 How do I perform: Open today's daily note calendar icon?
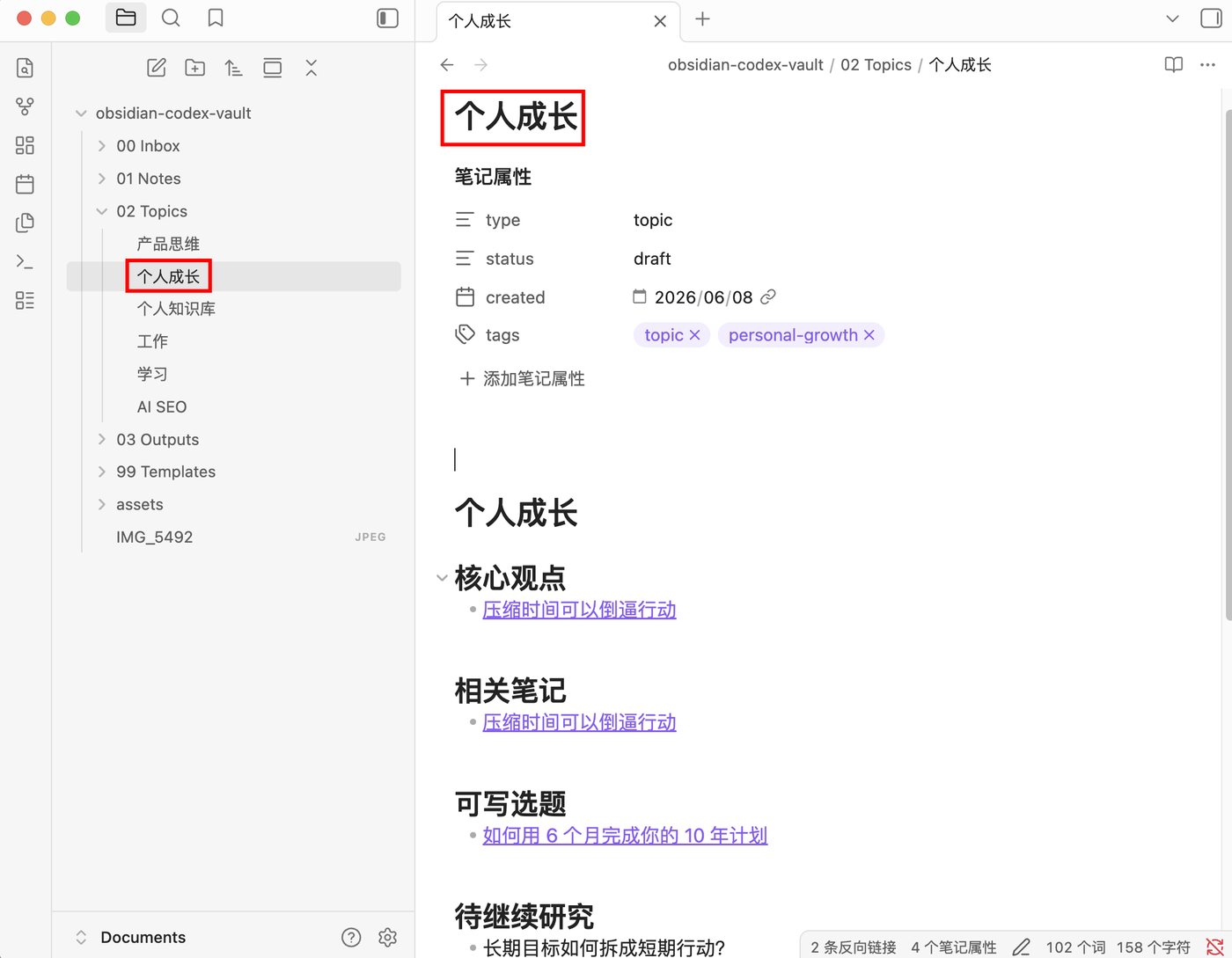[x=25, y=184]
